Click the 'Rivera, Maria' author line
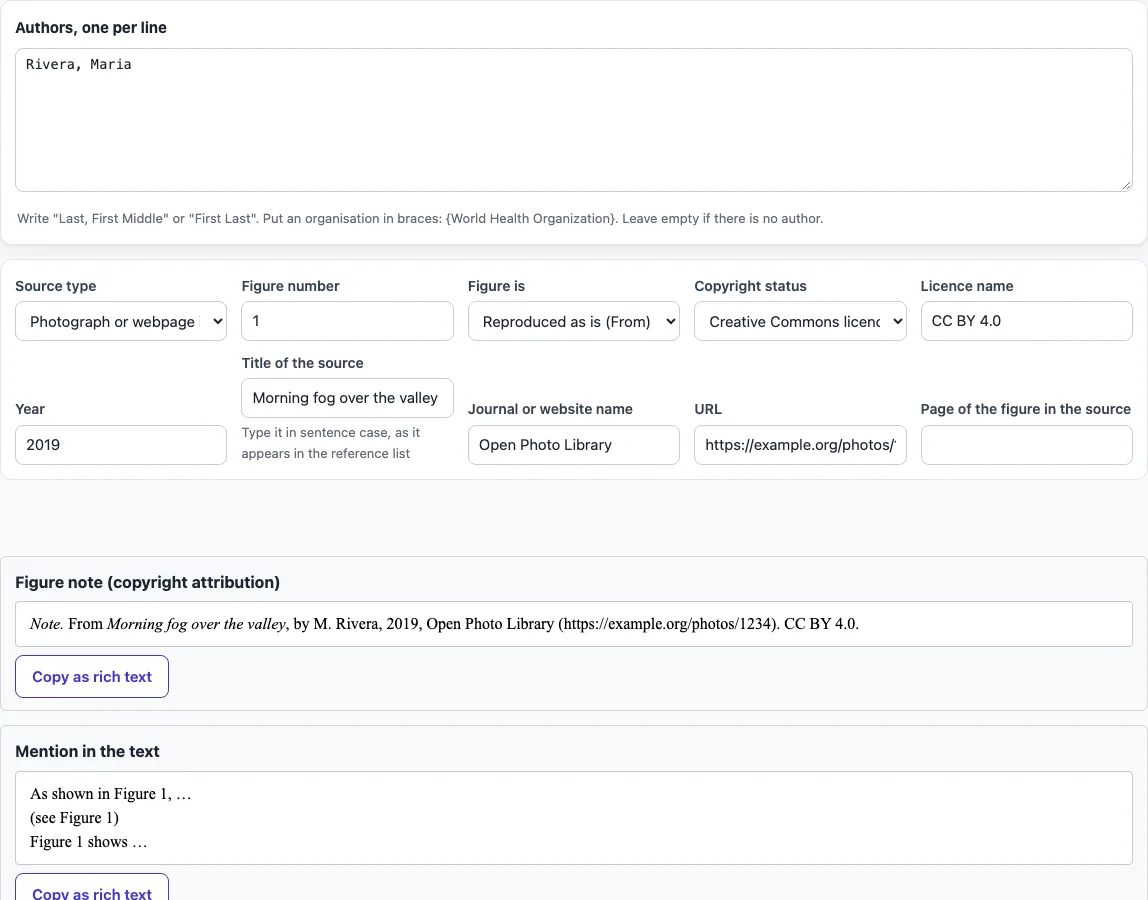This screenshot has width=1148, height=900. [x=78, y=64]
